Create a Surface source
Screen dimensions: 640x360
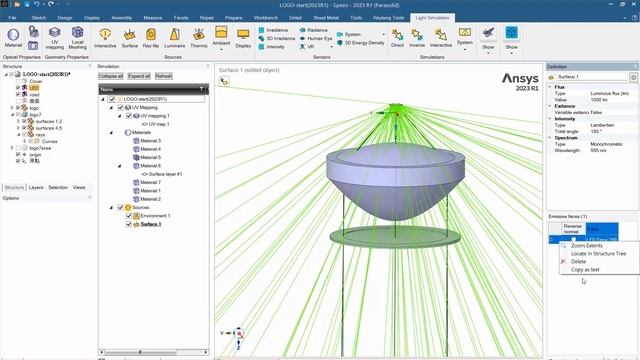coord(130,38)
